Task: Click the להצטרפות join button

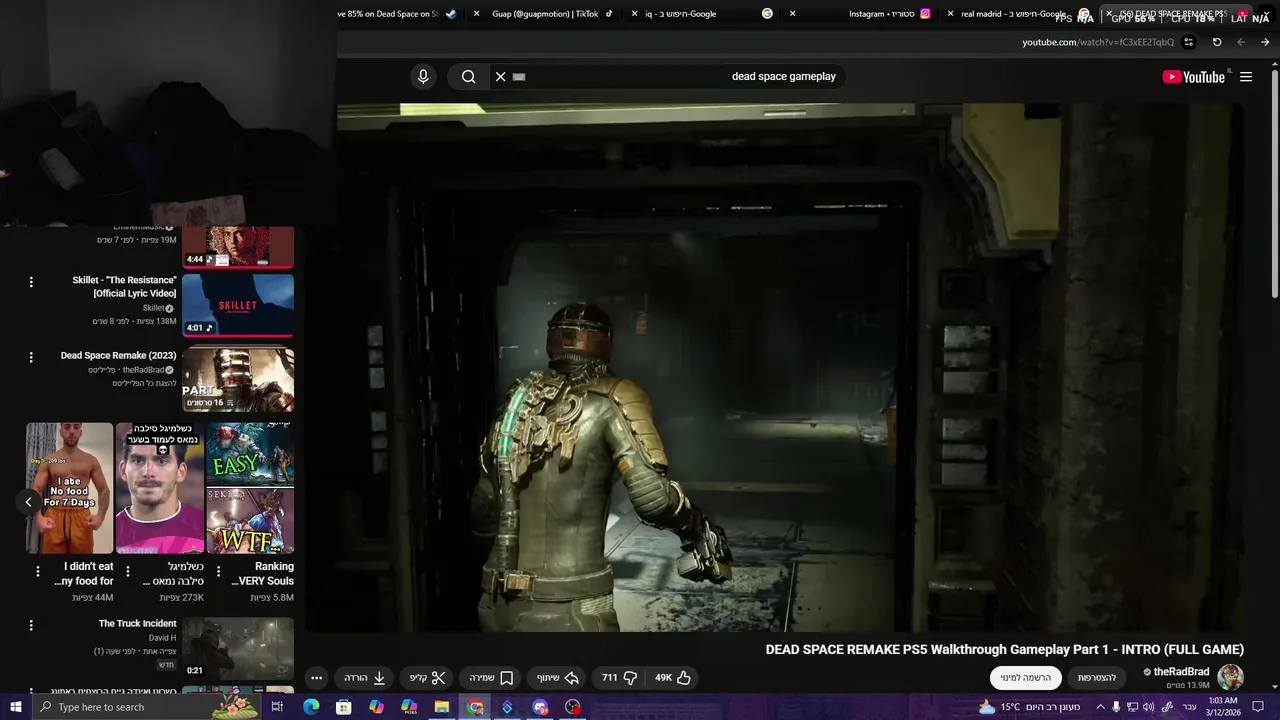Action: click(1097, 678)
